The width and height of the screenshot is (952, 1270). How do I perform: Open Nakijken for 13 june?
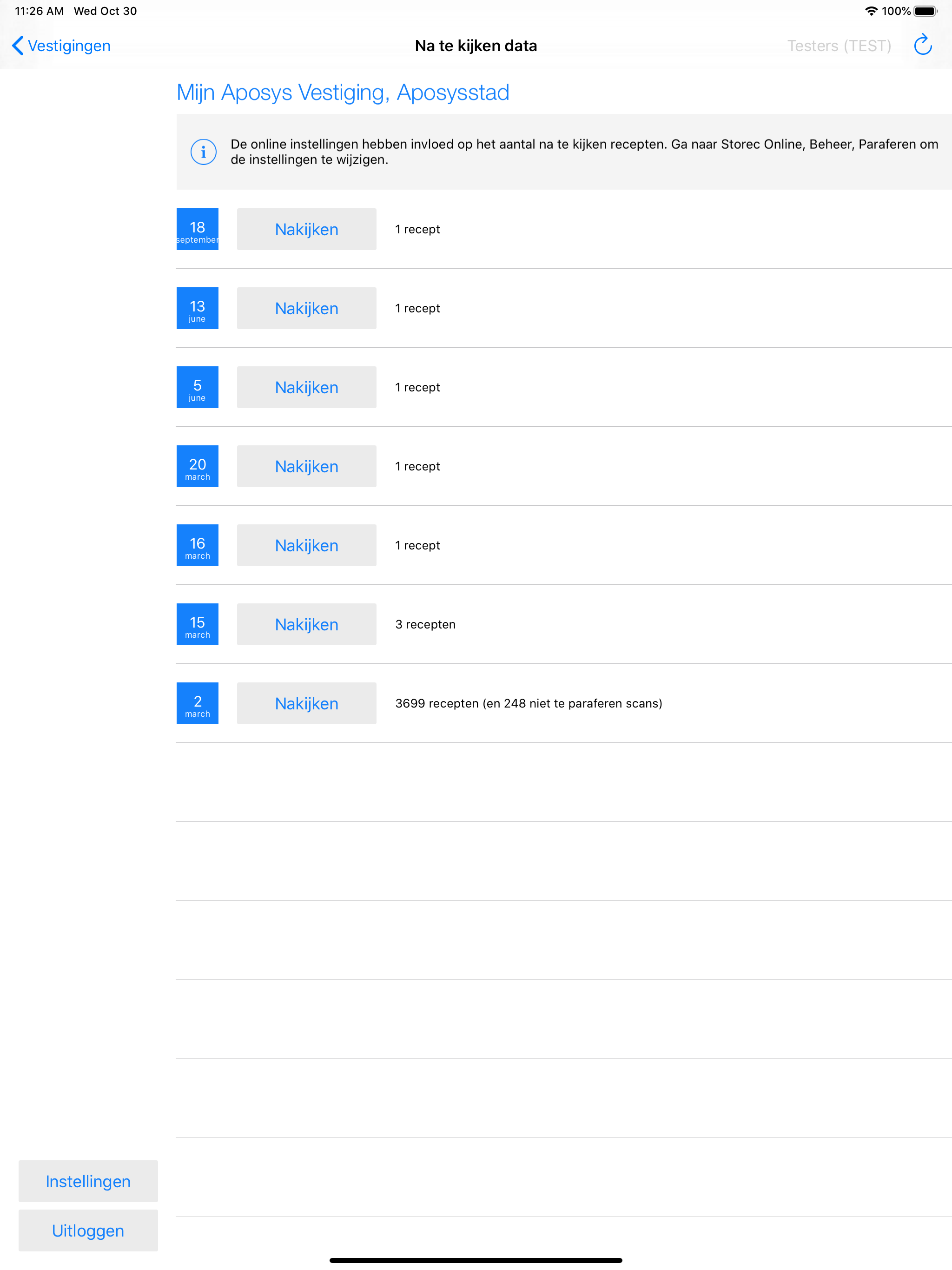pyautogui.click(x=307, y=308)
